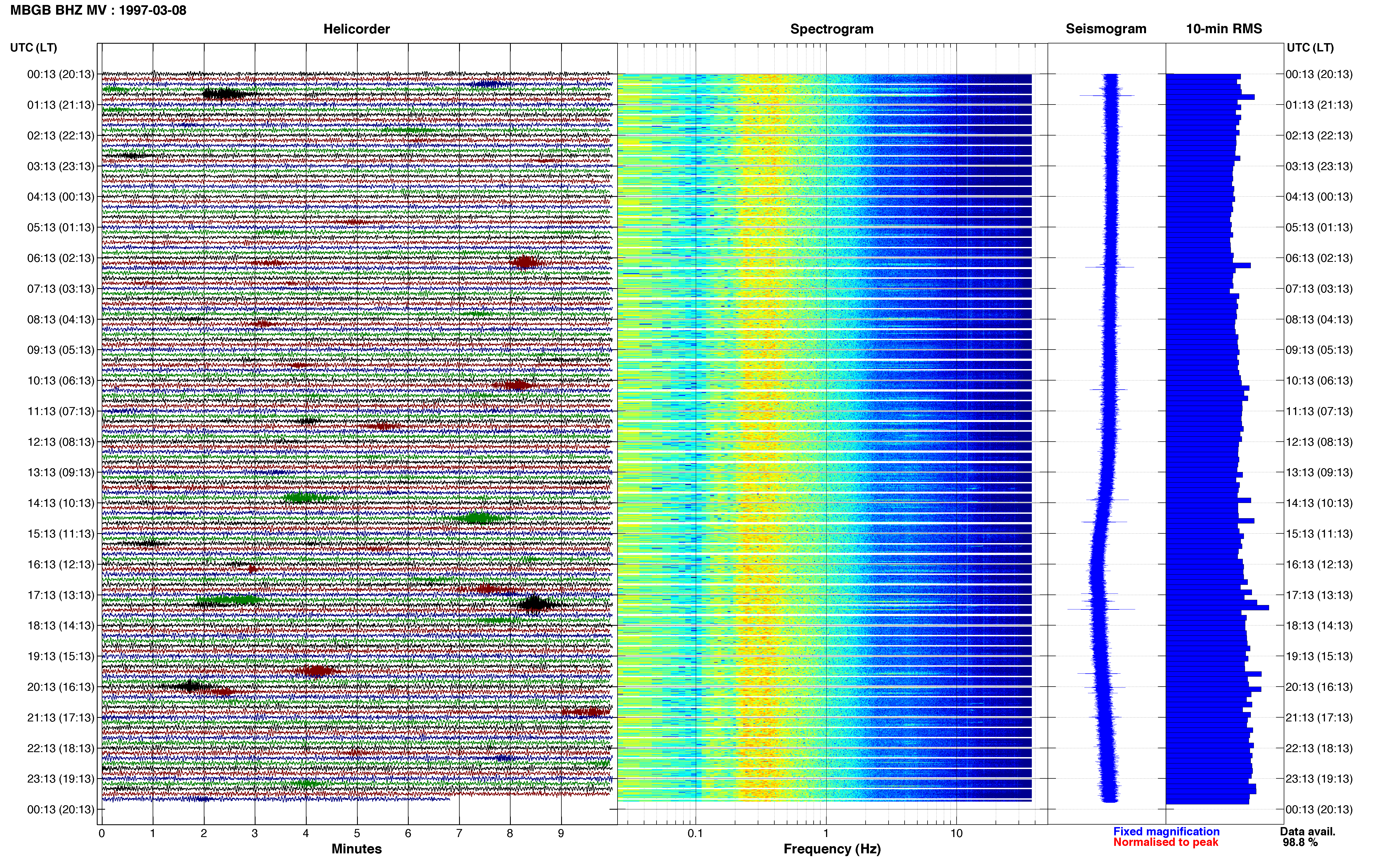Click the left time label '16:13 (12:13)'

click(61, 564)
